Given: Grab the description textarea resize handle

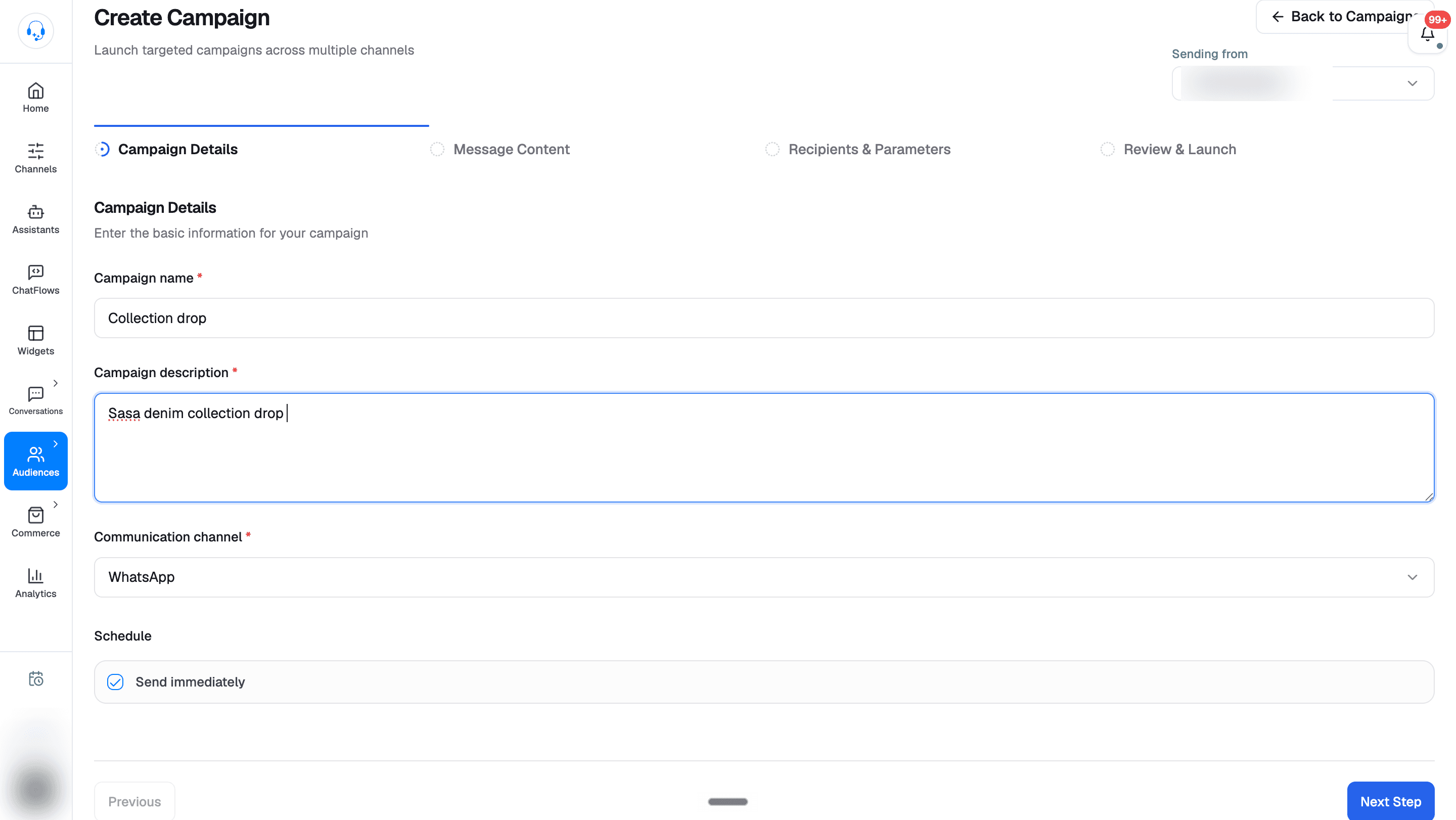Looking at the screenshot, I should [1429, 497].
